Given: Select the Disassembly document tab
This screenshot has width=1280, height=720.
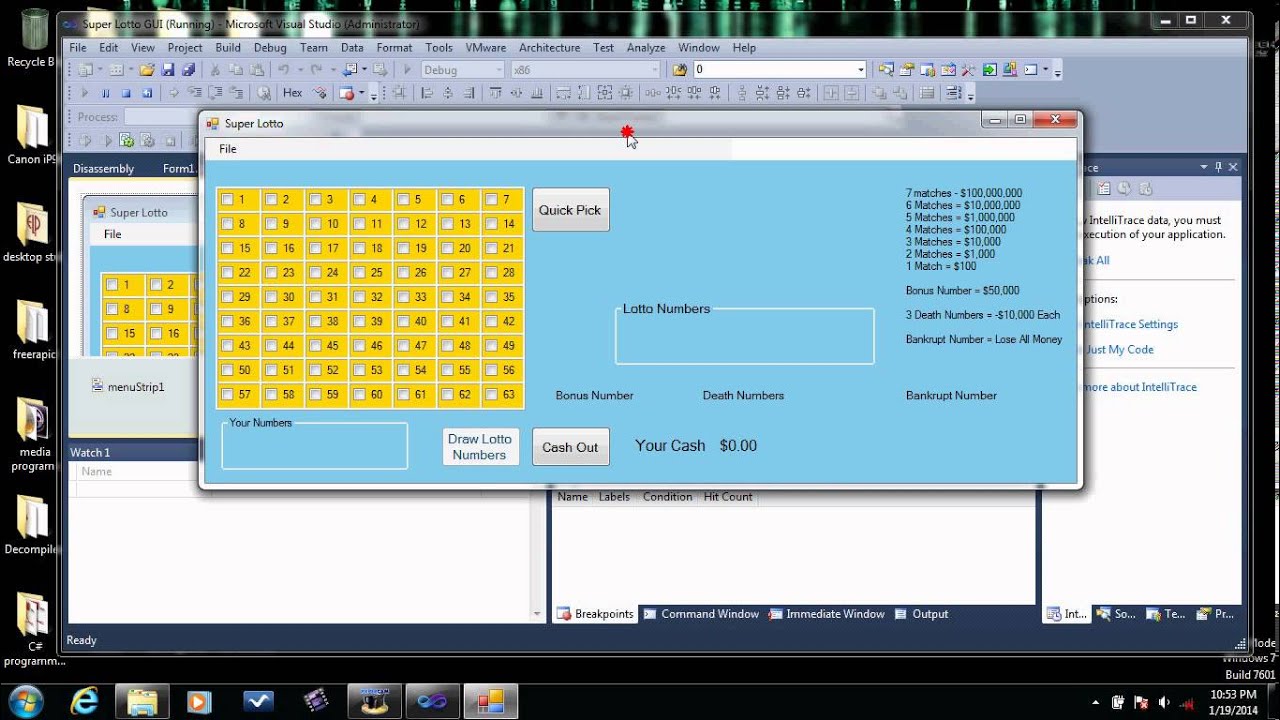Looking at the screenshot, I should pyautogui.click(x=103, y=169).
